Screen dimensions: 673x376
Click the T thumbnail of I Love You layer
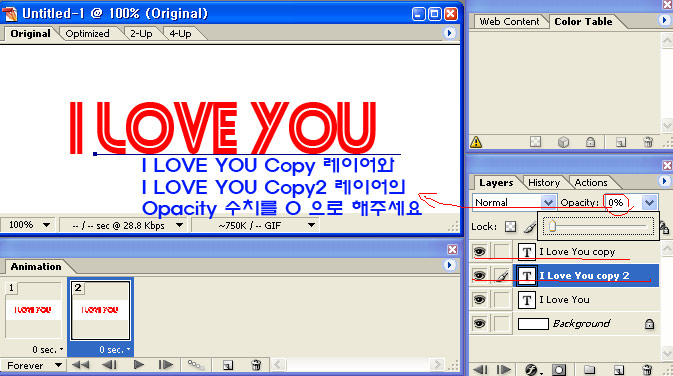tap(527, 300)
